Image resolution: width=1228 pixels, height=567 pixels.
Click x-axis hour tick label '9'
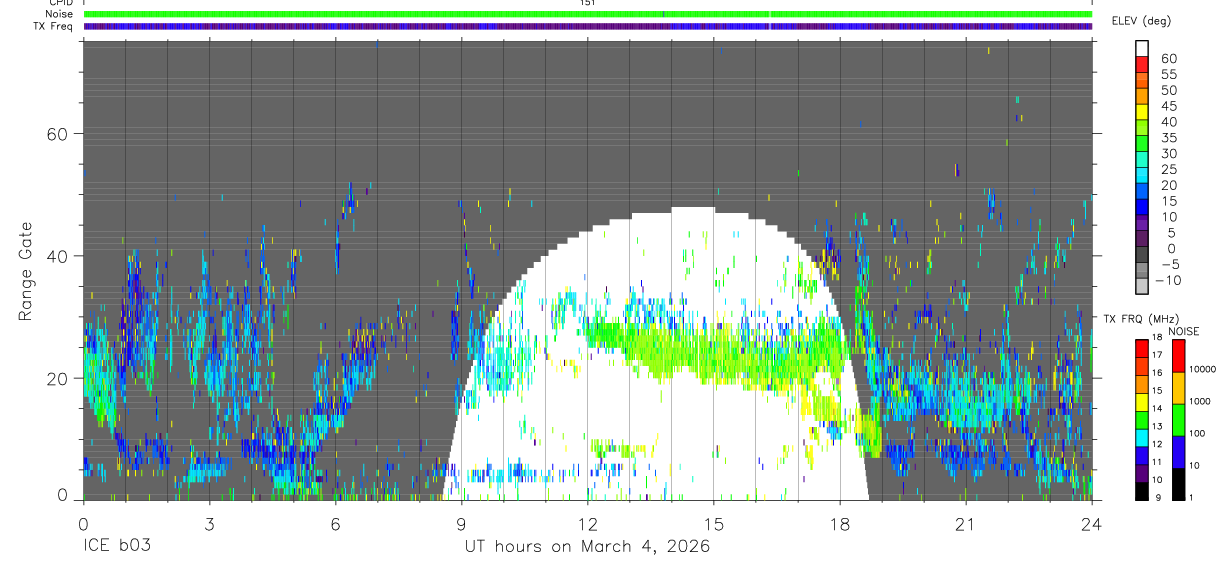coord(461,524)
